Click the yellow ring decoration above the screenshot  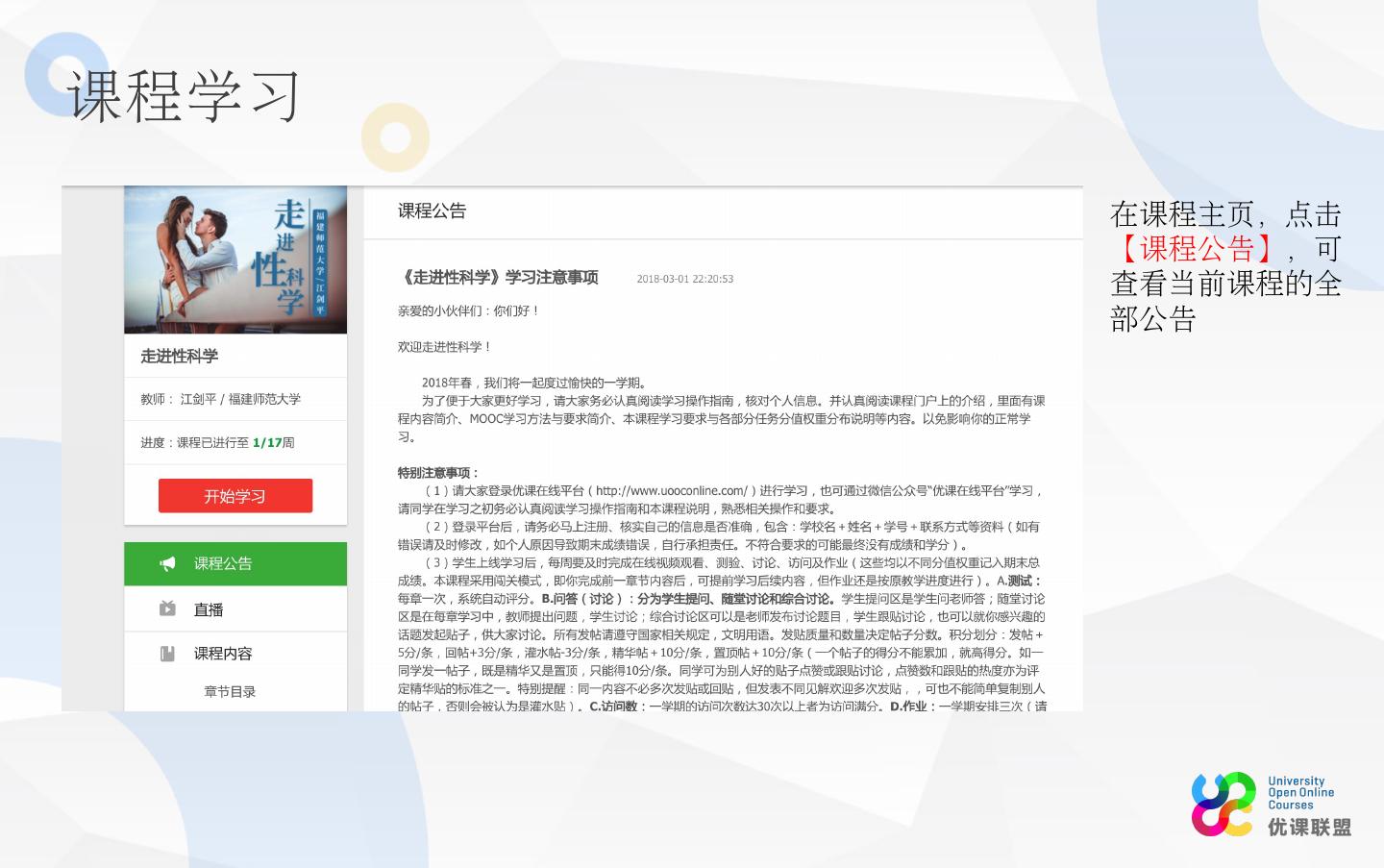pos(395,137)
